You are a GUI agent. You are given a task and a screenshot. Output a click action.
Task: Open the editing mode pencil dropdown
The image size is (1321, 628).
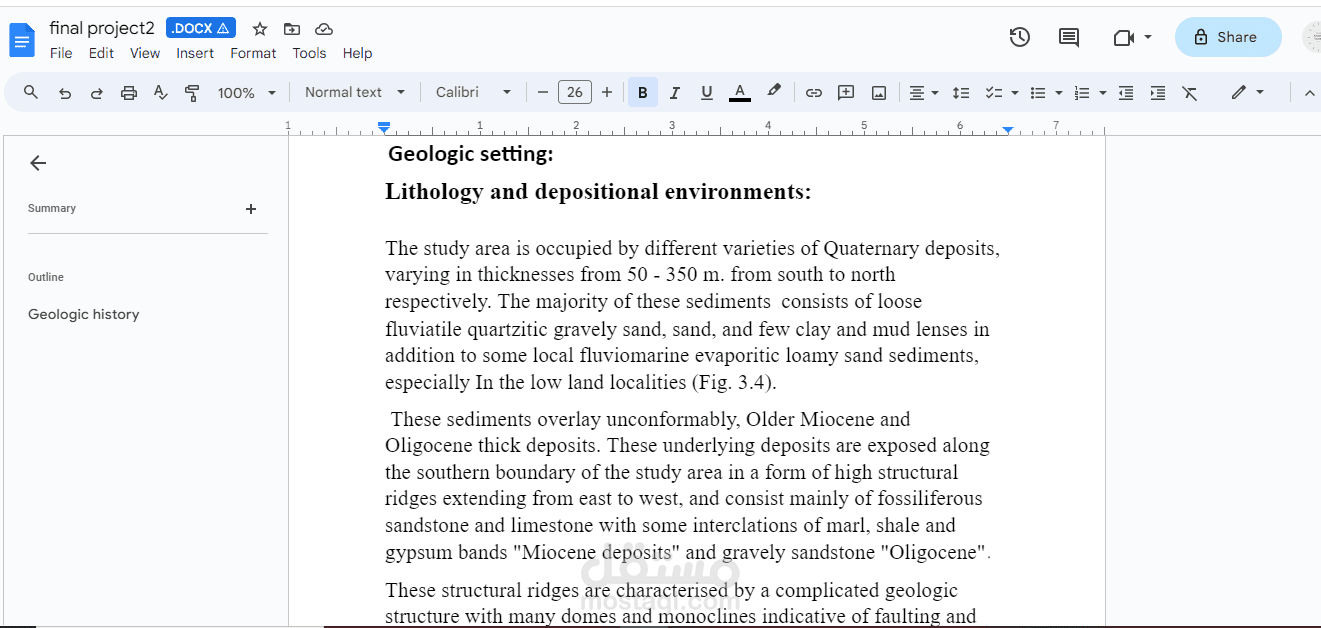(x=1247, y=92)
